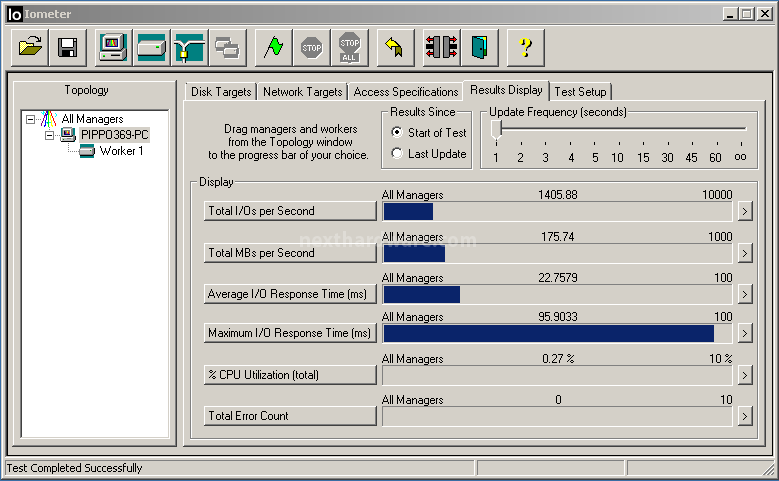Open details arrow for Maximum I/O Response Time
Image resolution: width=779 pixels, height=481 pixels.
click(744, 333)
